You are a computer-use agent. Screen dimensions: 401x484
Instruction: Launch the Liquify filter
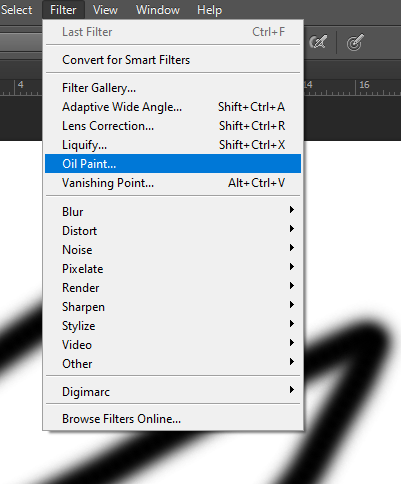173,145
